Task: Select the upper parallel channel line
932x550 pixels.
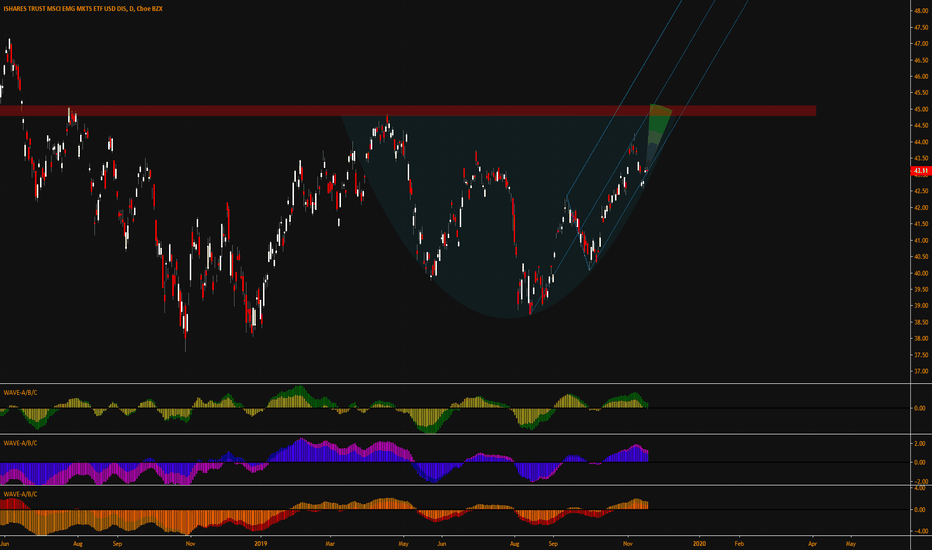Action: coord(624,98)
